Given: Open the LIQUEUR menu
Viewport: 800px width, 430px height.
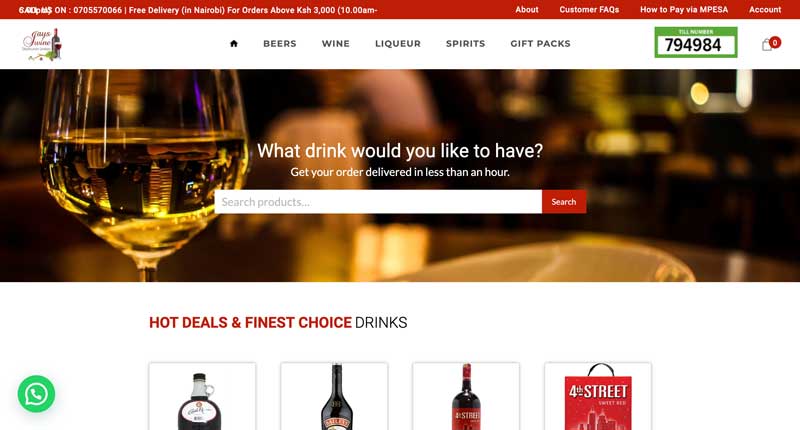Looking at the screenshot, I should pyautogui.click(x=398, y=44).
